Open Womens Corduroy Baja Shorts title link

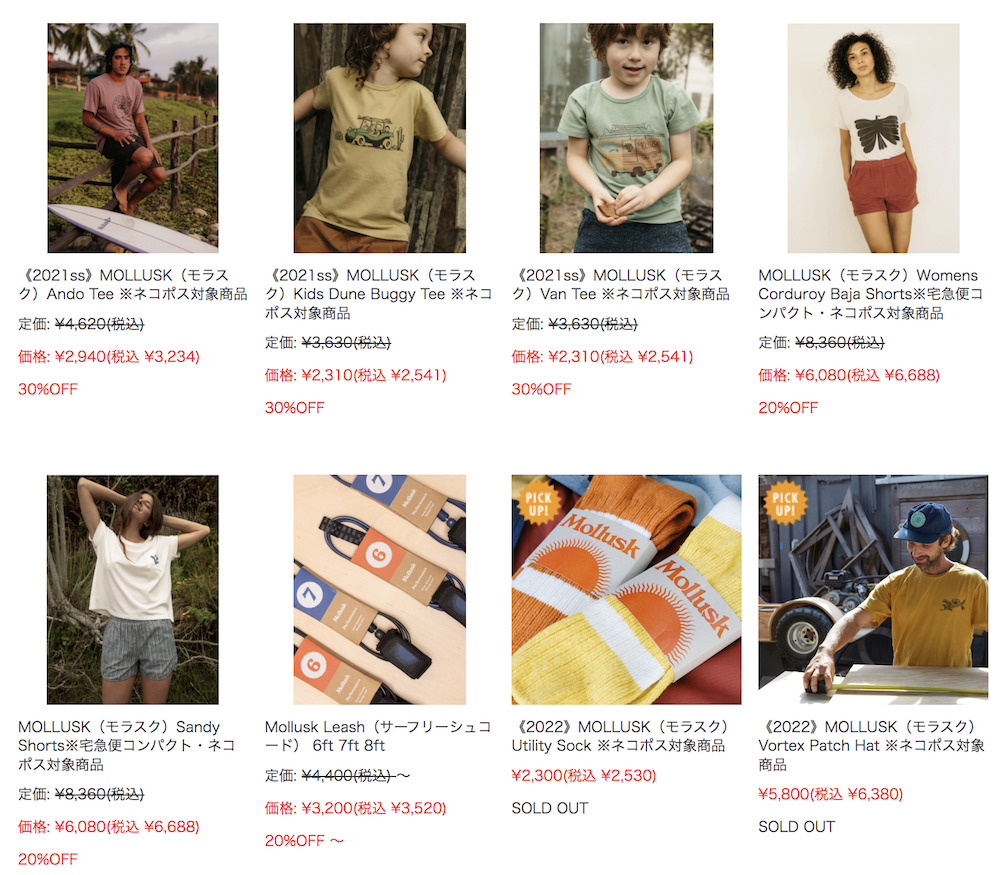871,294
